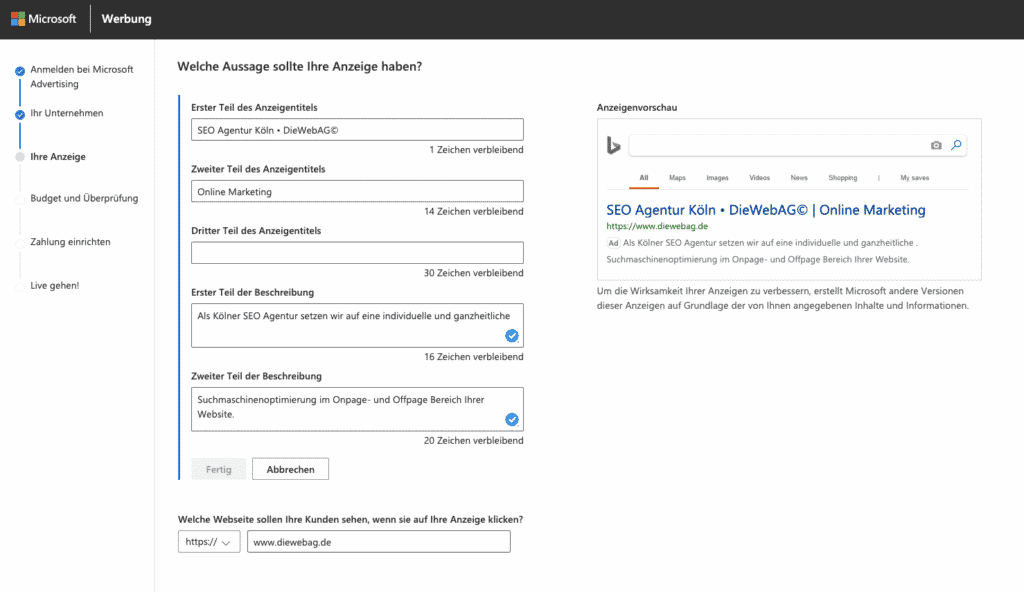Open the https://www.diewebag.de preview link
Screen dimensions: 1024x592
tap(657, 226)
